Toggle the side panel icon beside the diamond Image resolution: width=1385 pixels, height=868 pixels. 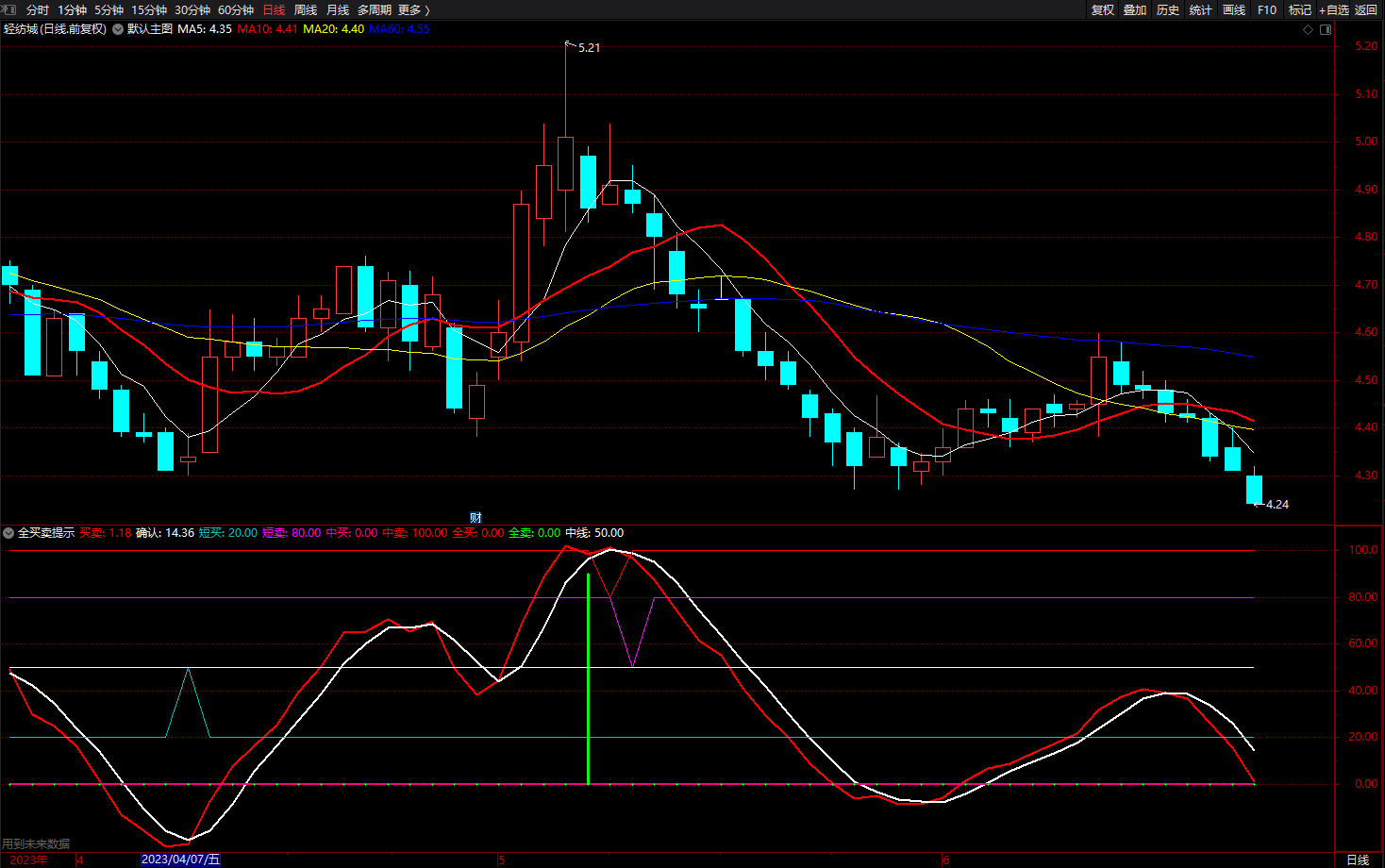[1325, 29]
